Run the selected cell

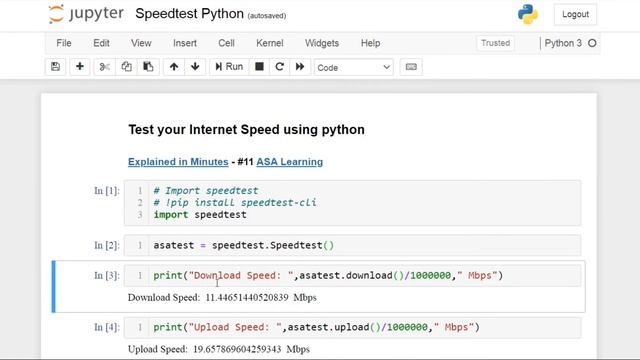[x=229, y=67]
